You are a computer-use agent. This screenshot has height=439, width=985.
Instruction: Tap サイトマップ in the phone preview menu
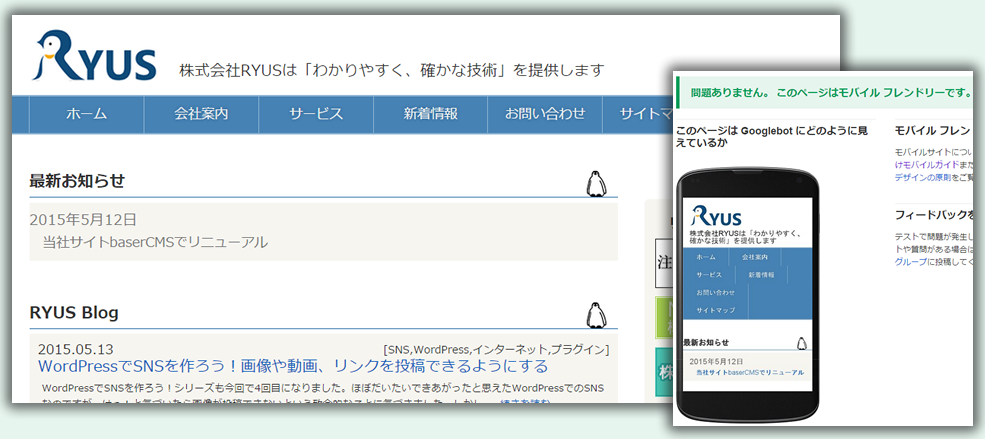click(x=715, y=310)
